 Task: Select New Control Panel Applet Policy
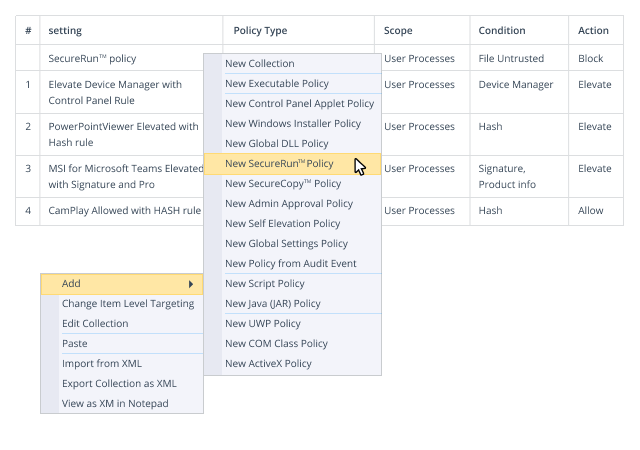coord(299,104)
